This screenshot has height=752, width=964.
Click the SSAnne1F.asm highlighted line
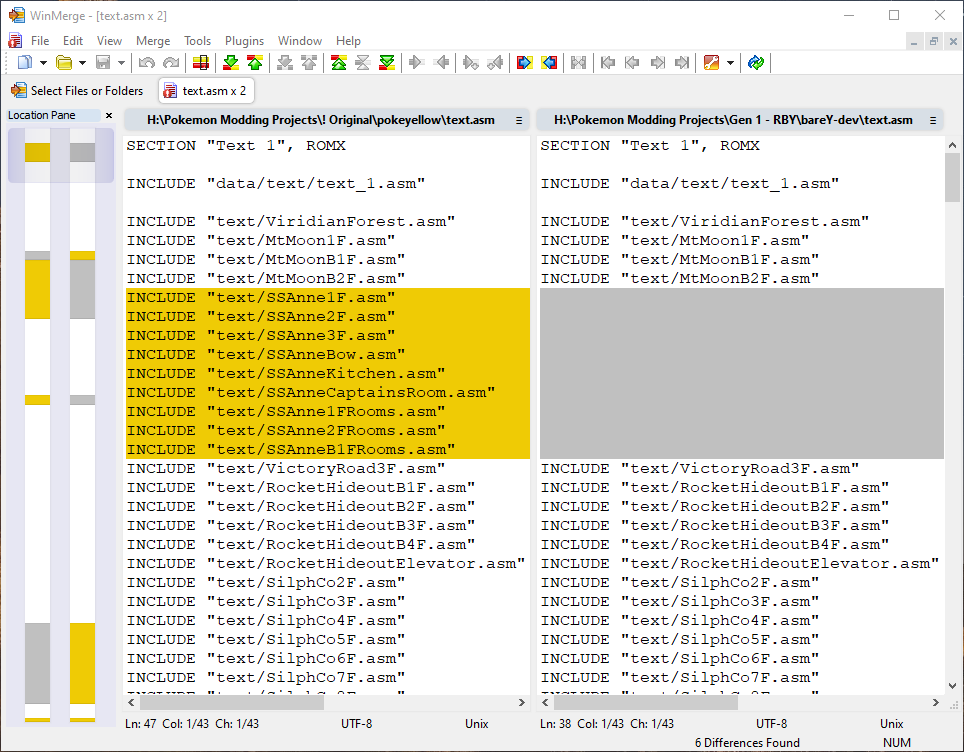(328, 298)
